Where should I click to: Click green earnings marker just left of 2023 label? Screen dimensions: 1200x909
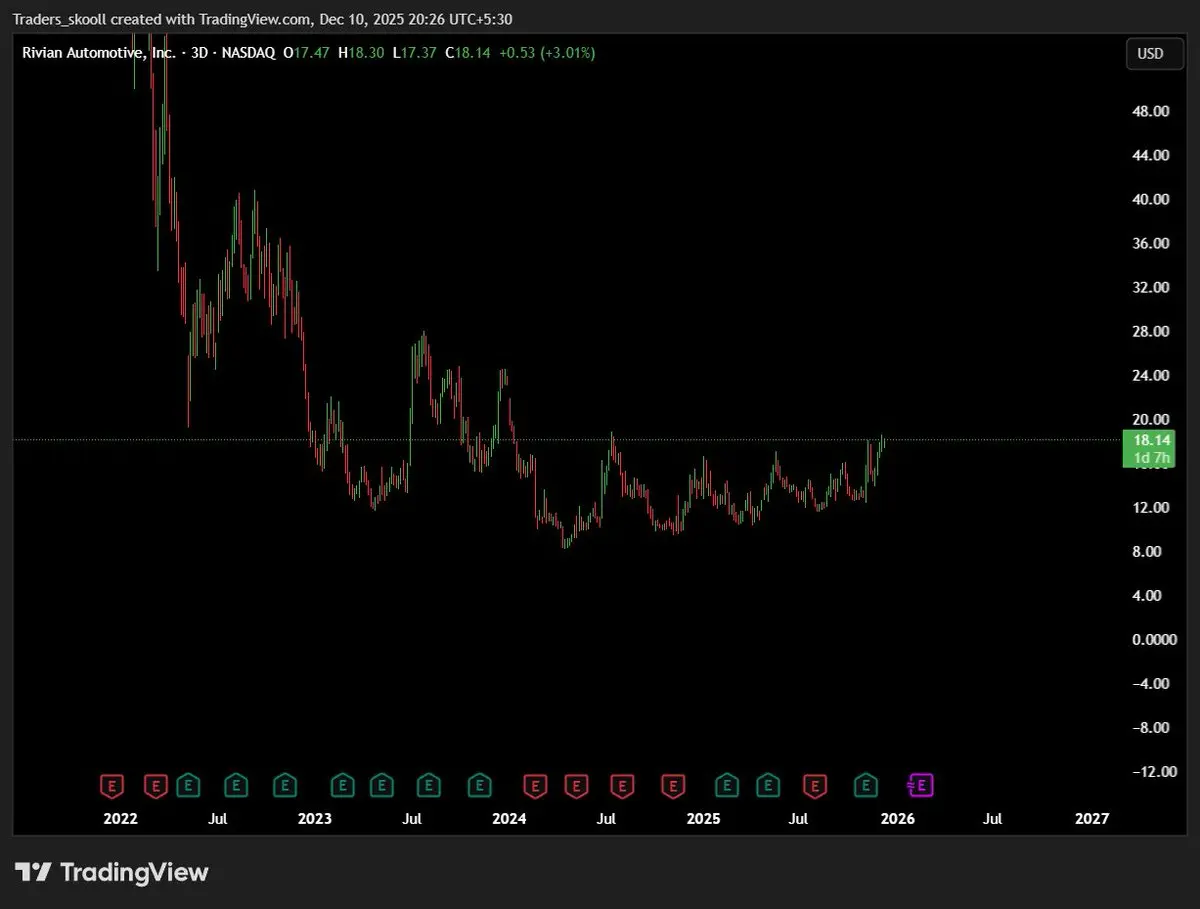click(285, 786)
